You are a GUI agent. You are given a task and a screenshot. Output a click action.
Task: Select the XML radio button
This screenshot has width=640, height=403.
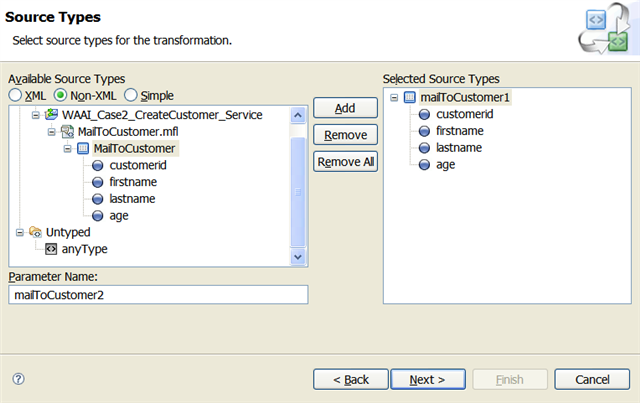tap(15, 95)
